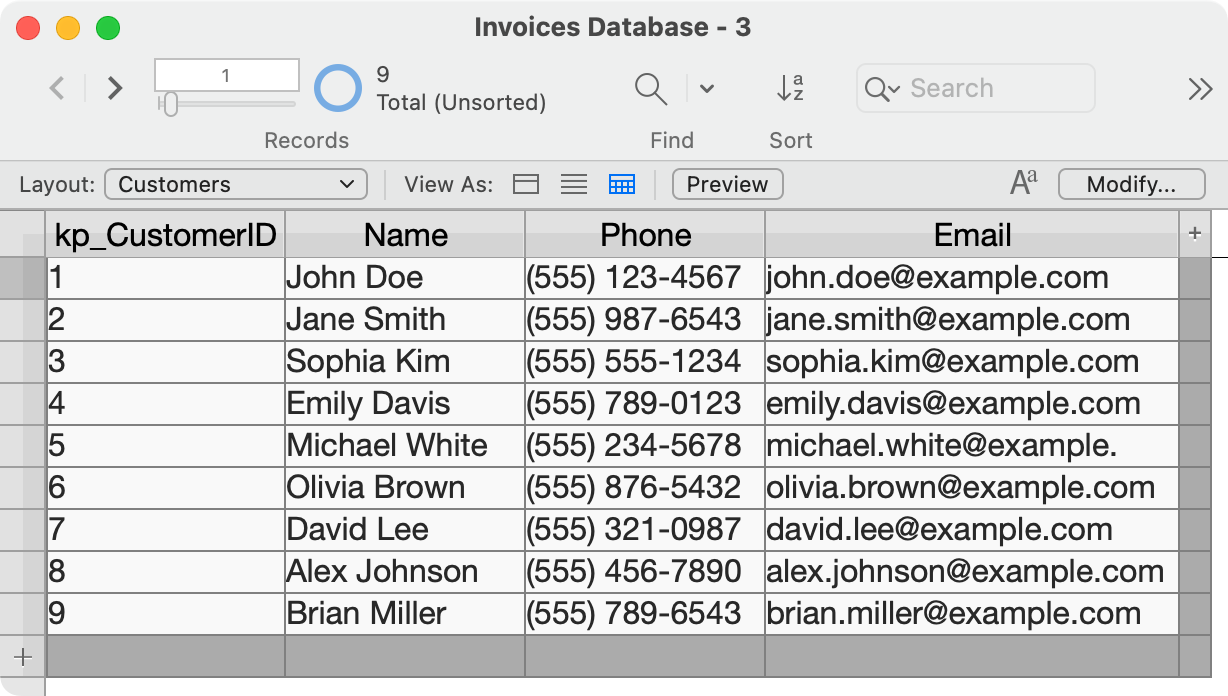
Task: Switch to Form view
Action: click(526, 184)
